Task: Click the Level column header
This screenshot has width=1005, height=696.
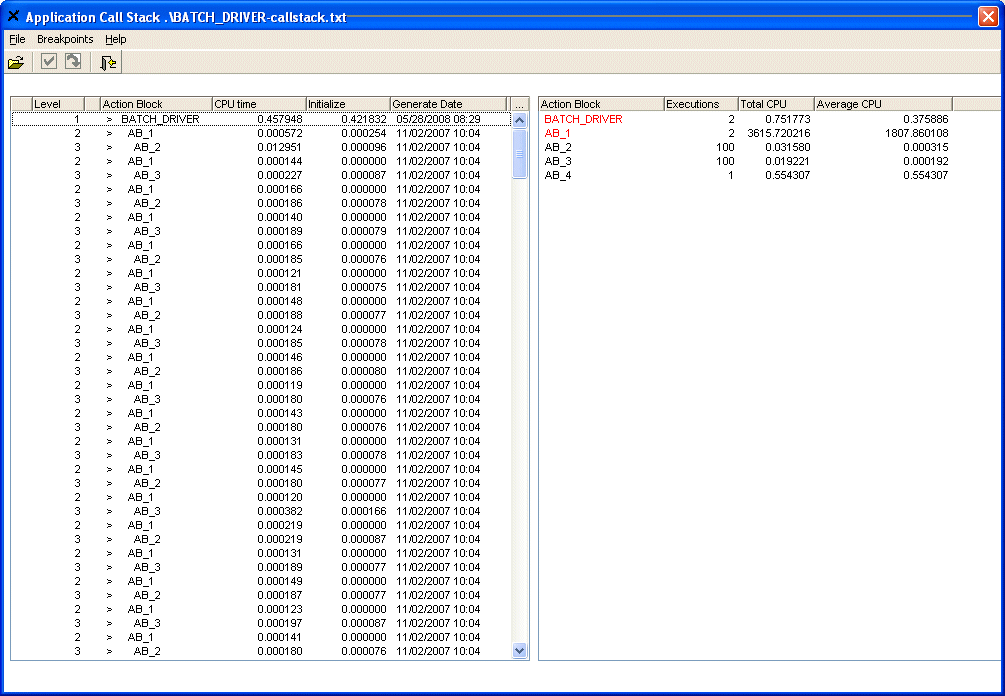Action: click(x=58, y=104)
